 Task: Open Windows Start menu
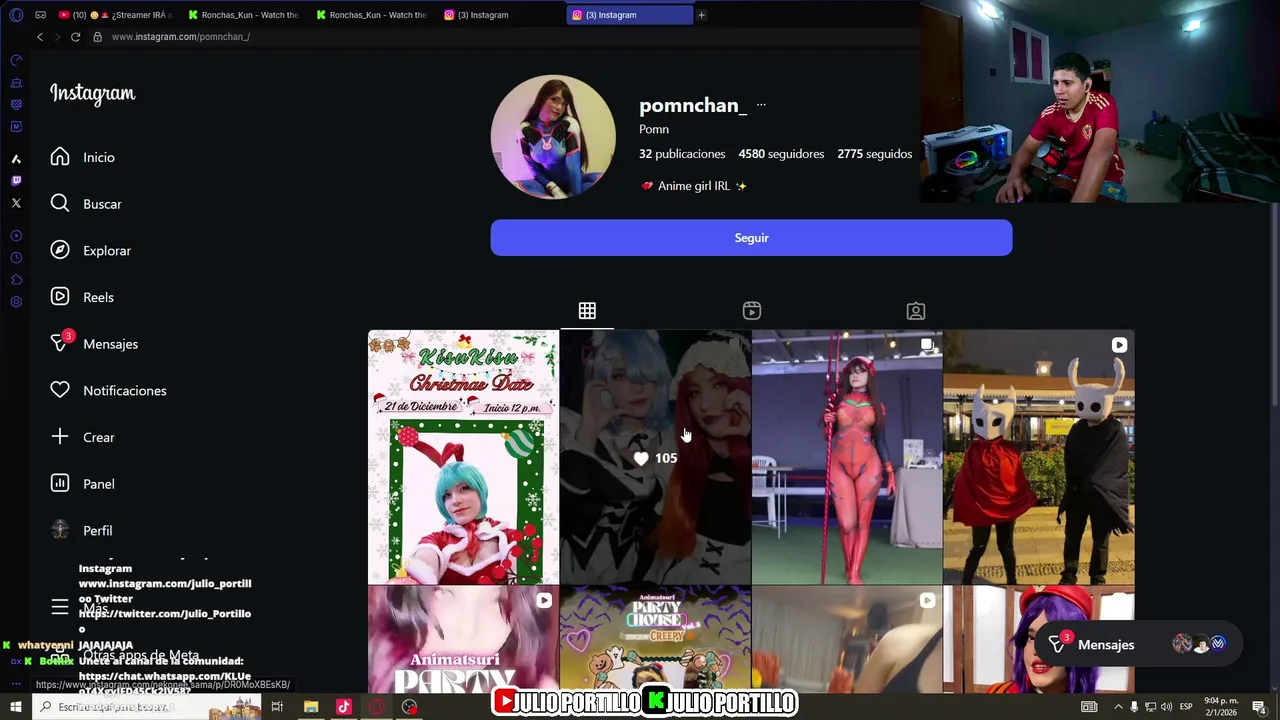tap(16, 707)
